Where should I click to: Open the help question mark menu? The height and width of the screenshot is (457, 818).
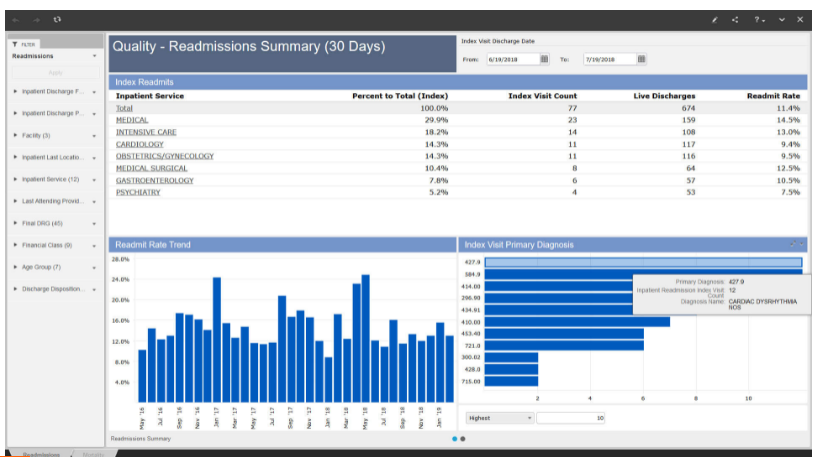[x=760, y=19]
